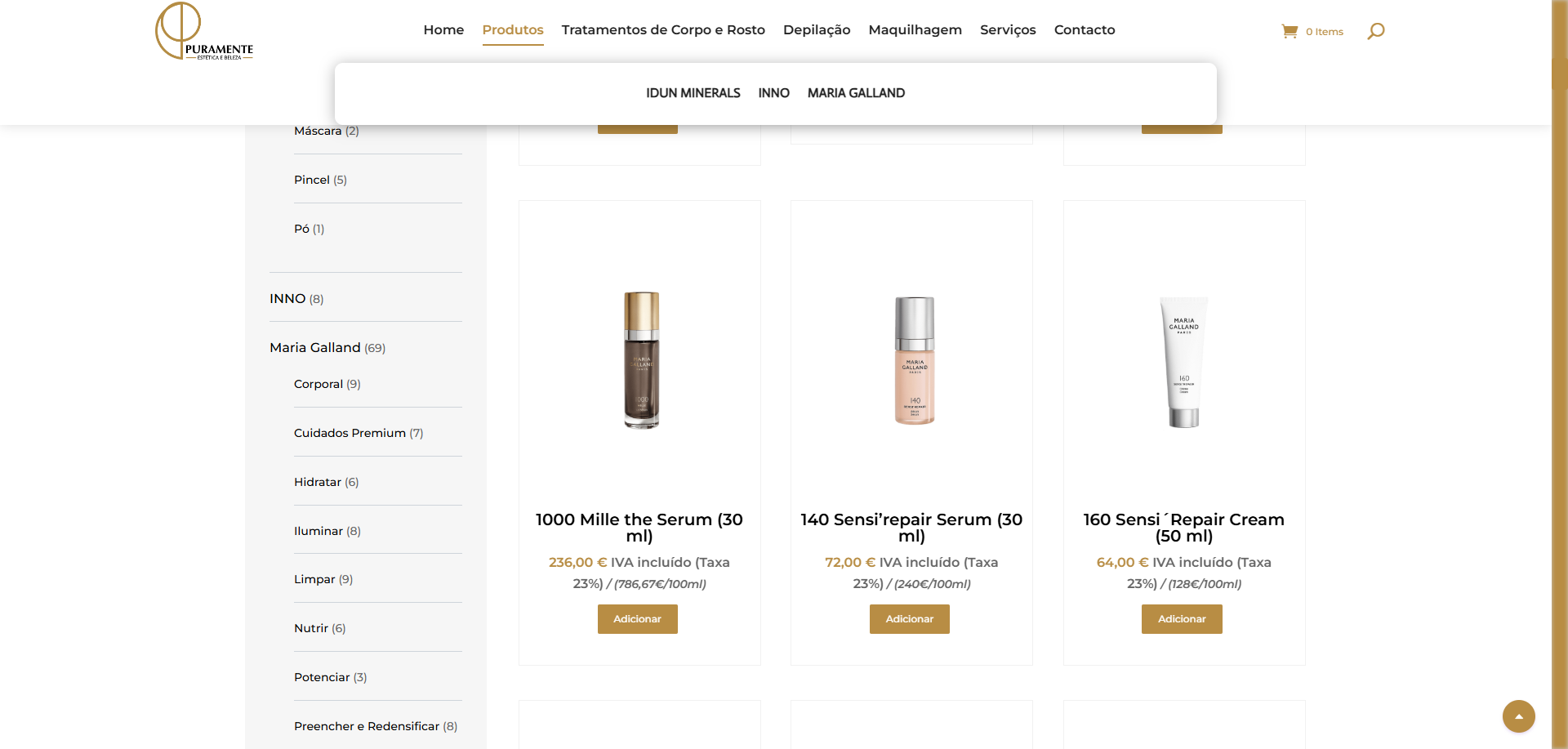Click the 1000 Mille the Serum image

click(641, 359)
